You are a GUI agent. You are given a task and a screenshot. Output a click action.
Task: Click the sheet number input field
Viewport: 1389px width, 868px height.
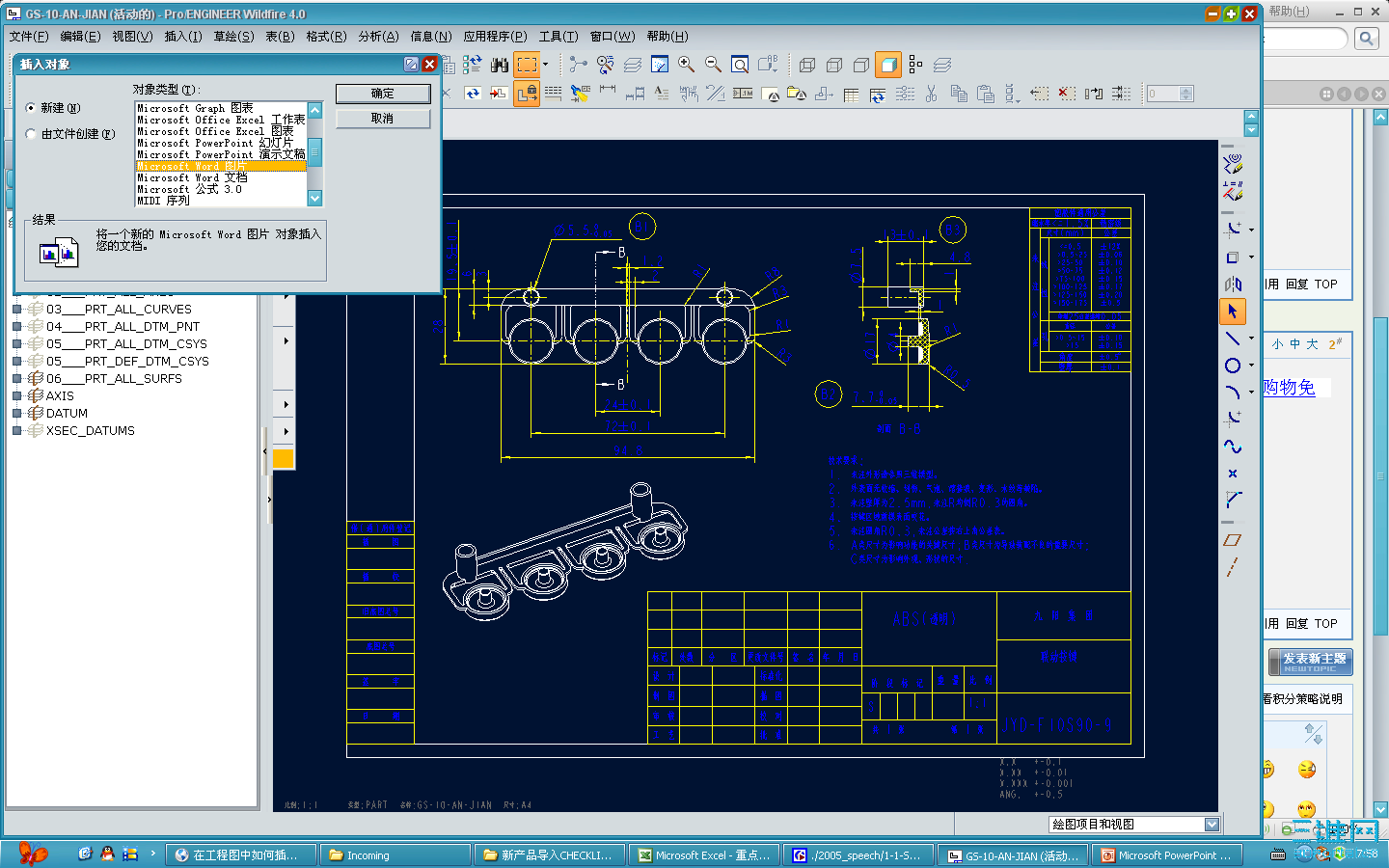[1162, 94]
